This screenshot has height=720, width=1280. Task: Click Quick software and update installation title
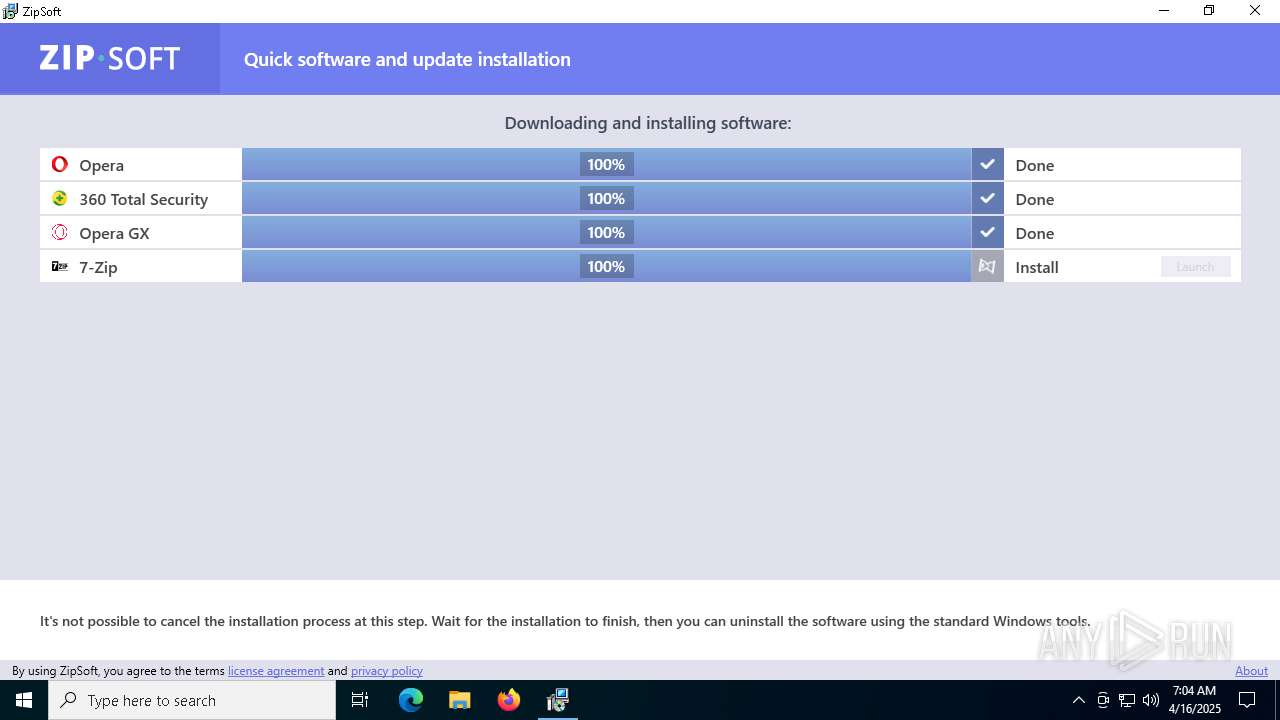[407, 59]
